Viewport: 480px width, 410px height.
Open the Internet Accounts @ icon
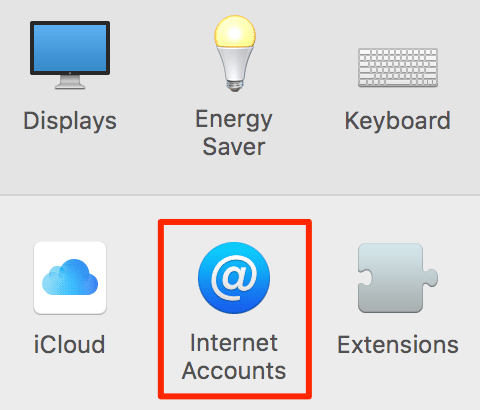tap(234, 278)
